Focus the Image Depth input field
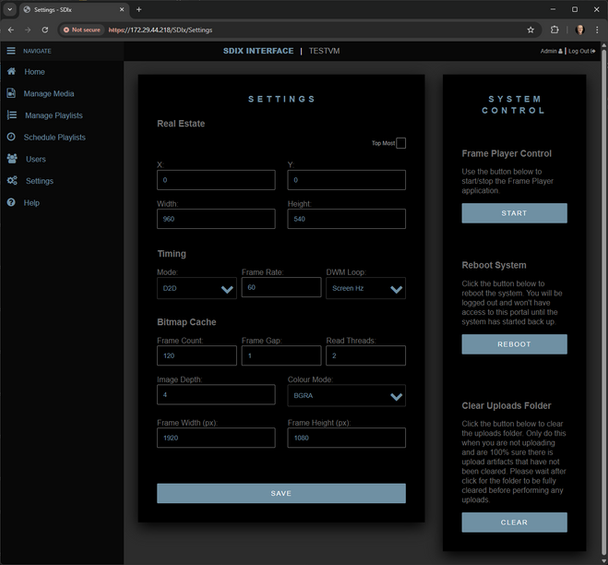The width and height of the screenshot is (608, 565). [216, 395]
